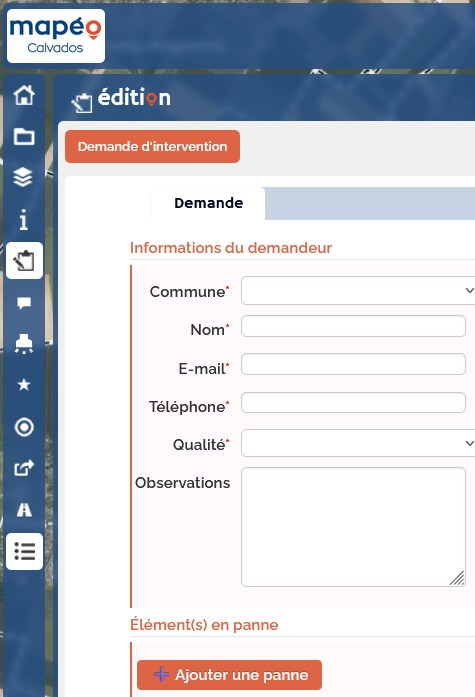
Task: Focus the Nom input field
Action: (x=353, y=326)
